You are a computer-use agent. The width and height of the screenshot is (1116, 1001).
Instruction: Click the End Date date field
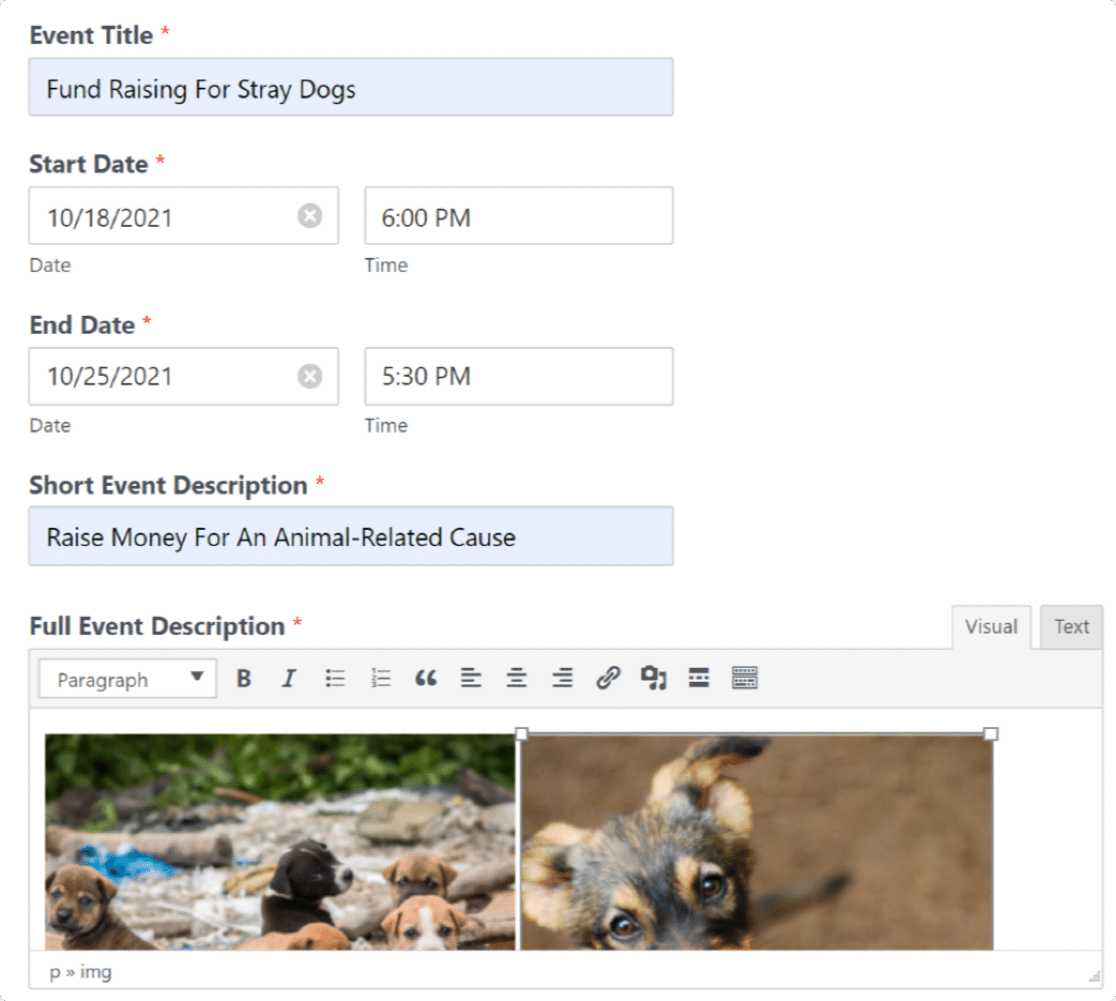(x=184, y=377)
